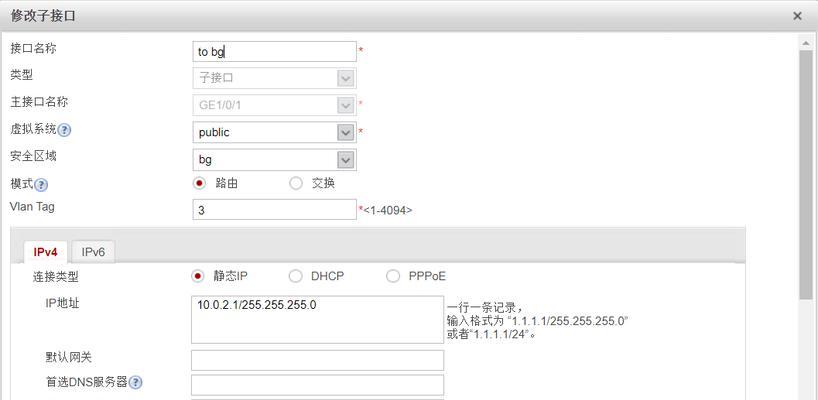The height and width of the screenshot is (400, 818).
Task: Select the 静态IP connection type
Action: tap(198, 276)
